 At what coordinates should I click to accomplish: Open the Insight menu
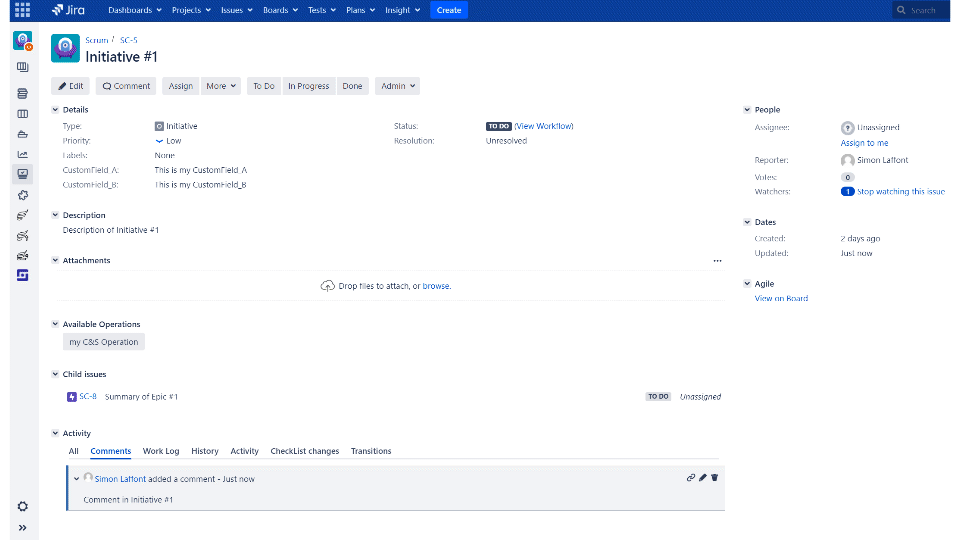tap(402, 10)
